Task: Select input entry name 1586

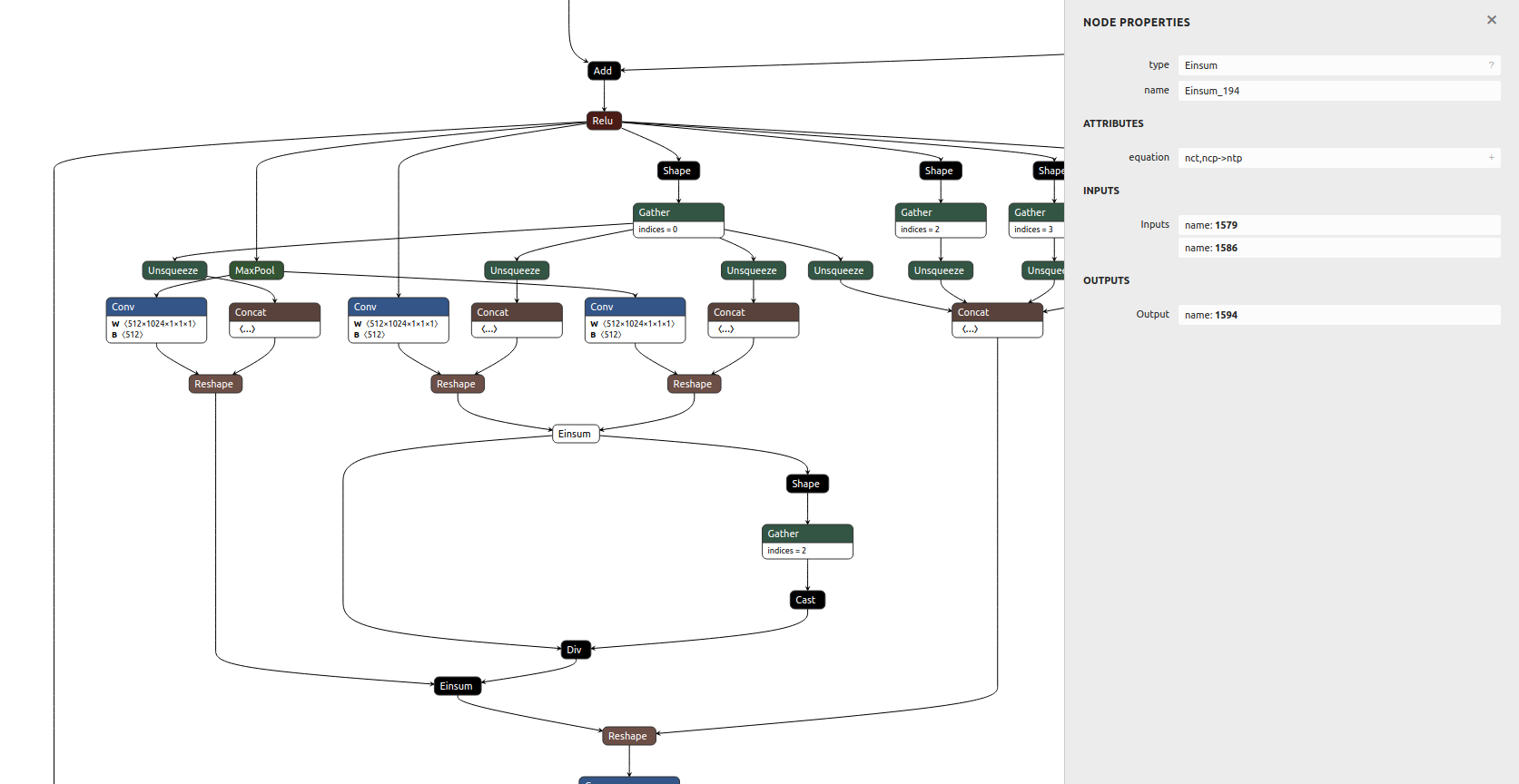Action: coord(1337,248)
